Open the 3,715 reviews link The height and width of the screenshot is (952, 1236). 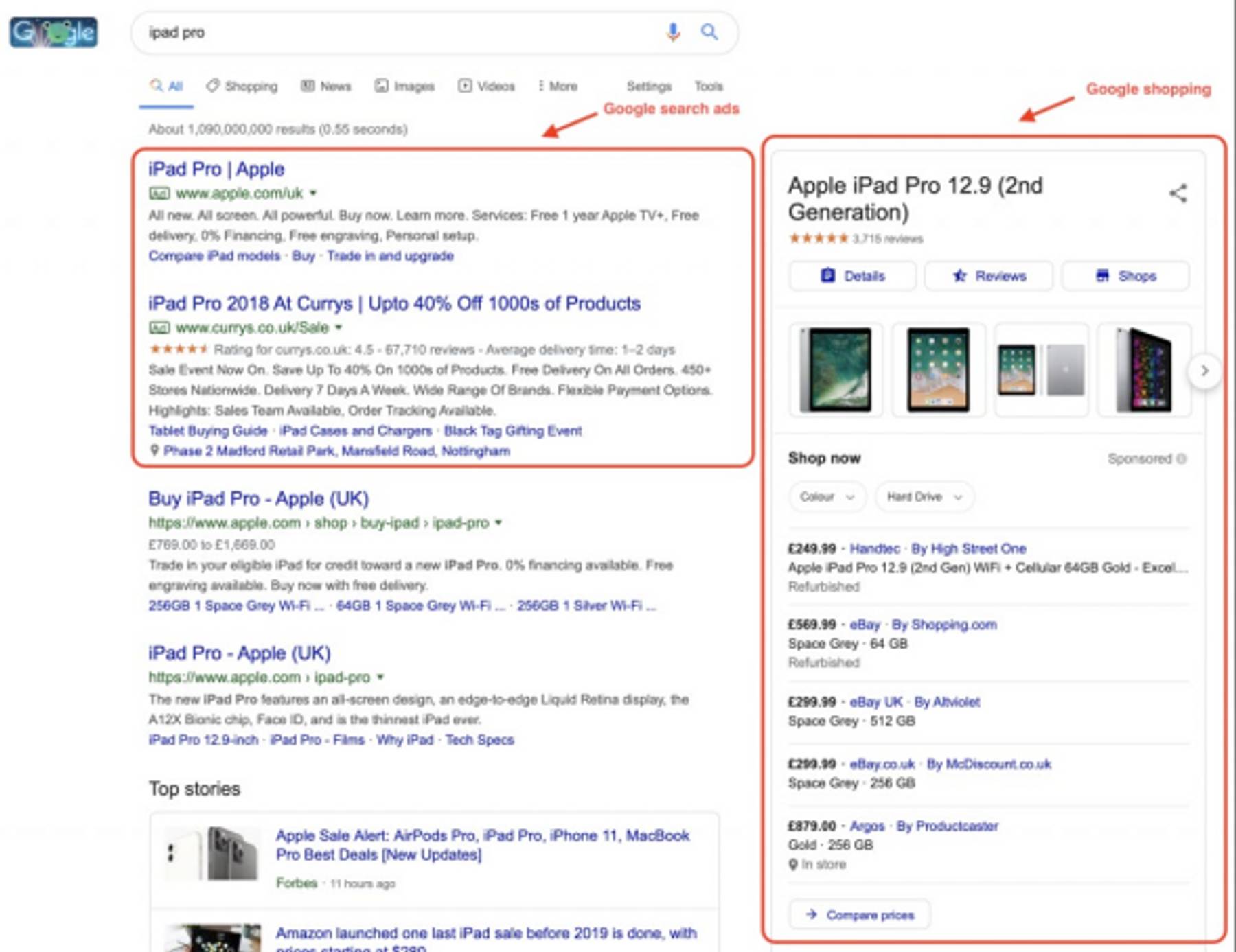[x=887, y=239]
